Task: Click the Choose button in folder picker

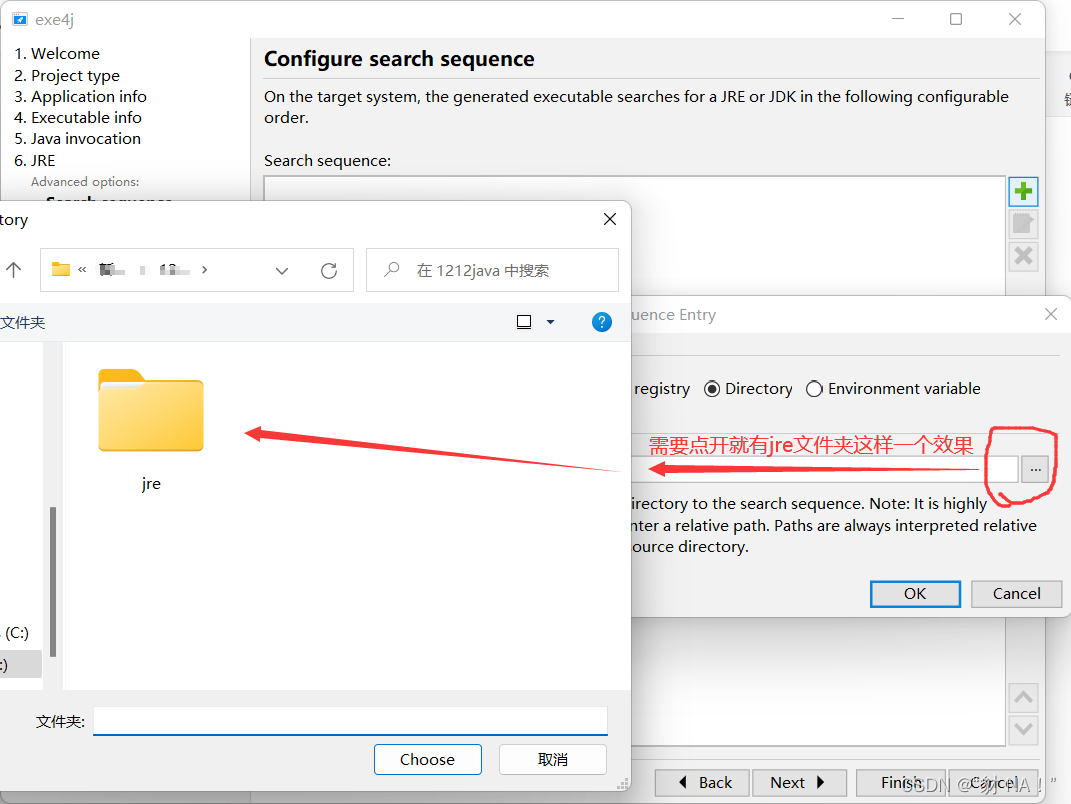Action: [427, 759]
